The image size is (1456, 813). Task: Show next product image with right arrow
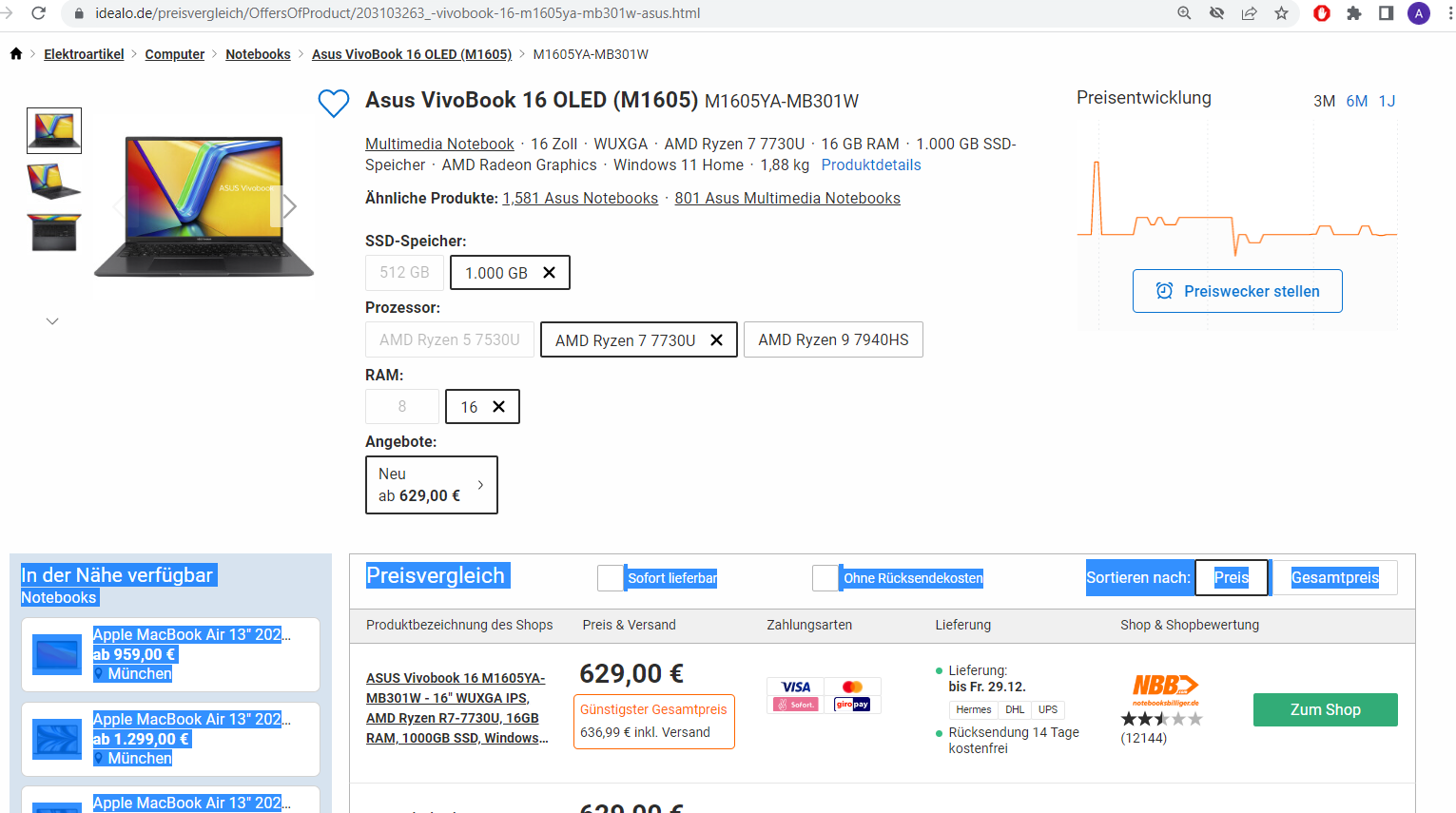290,206
